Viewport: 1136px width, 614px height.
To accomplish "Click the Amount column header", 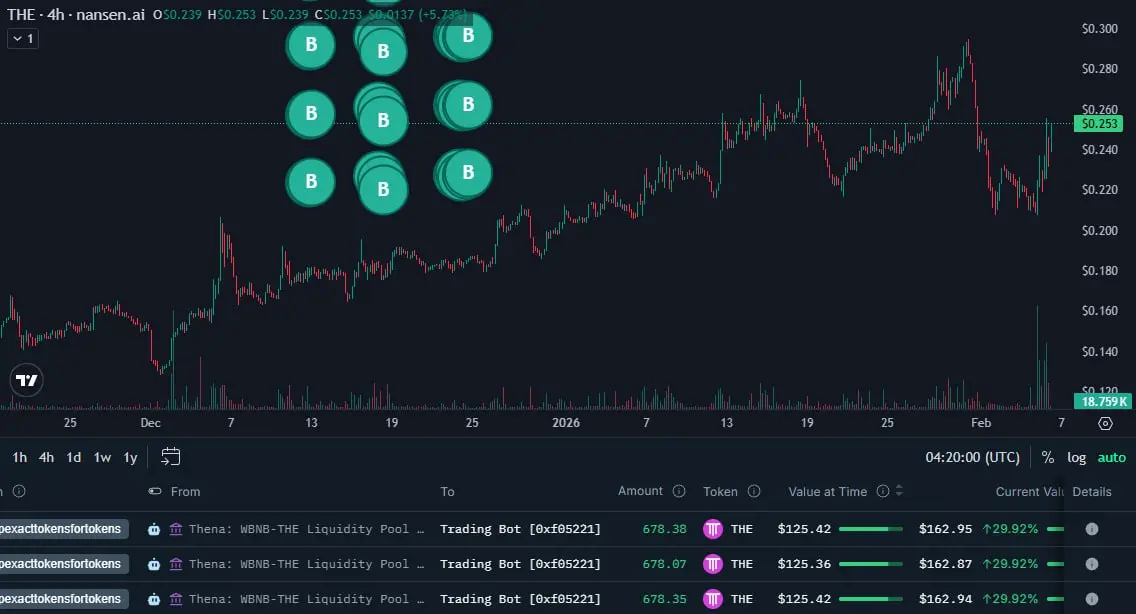I will [x=640, y=491].
